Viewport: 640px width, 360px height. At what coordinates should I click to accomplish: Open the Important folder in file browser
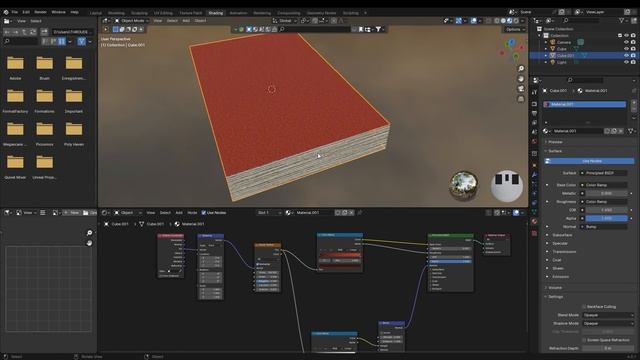point(74,100)
